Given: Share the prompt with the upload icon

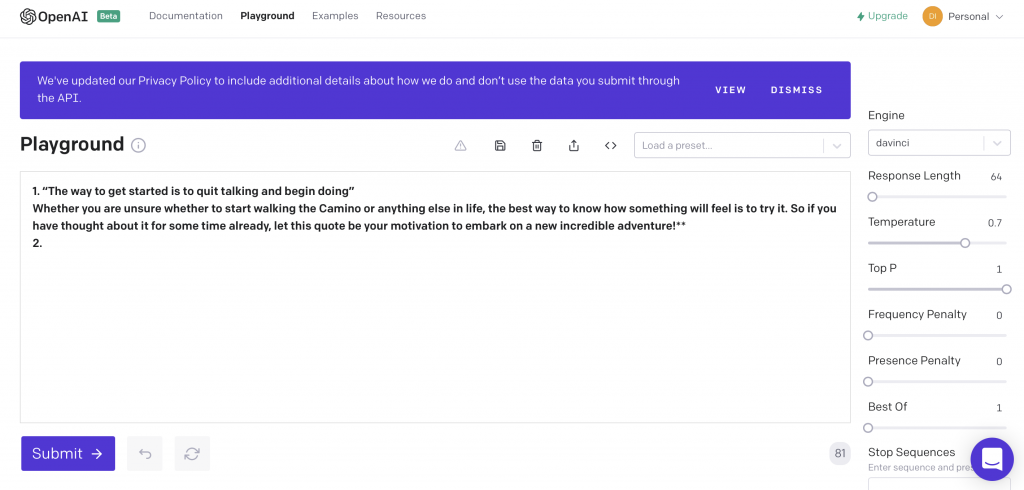Looking at the screenshot, I should (x=573, y=146).
